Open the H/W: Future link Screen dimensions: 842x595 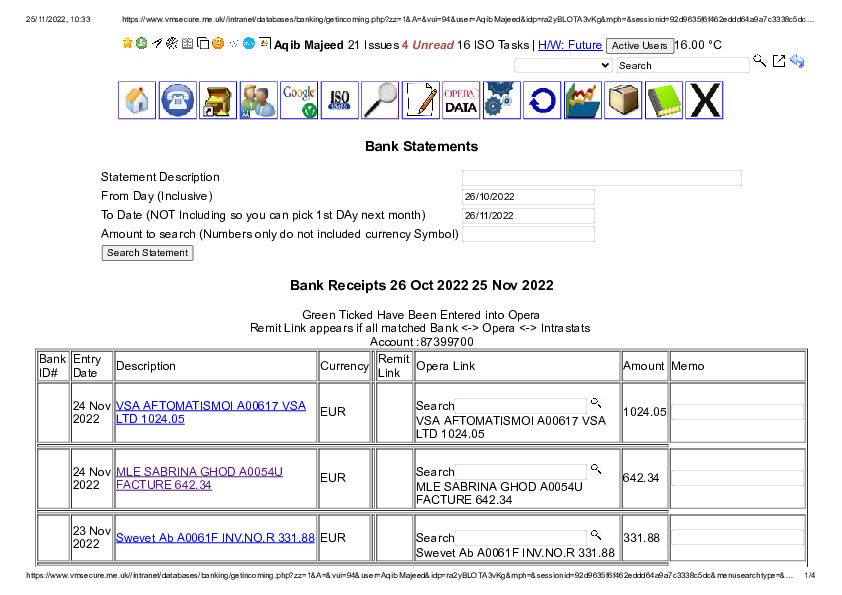(570, 45)
